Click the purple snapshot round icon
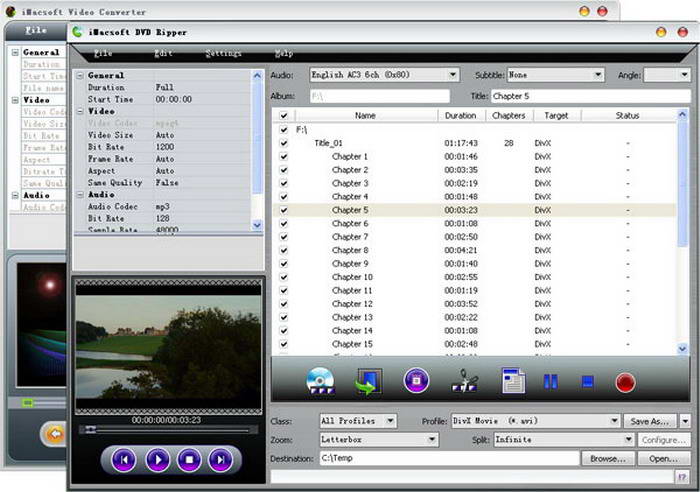The height and width of the screenshot is (492, 700). 416,381
